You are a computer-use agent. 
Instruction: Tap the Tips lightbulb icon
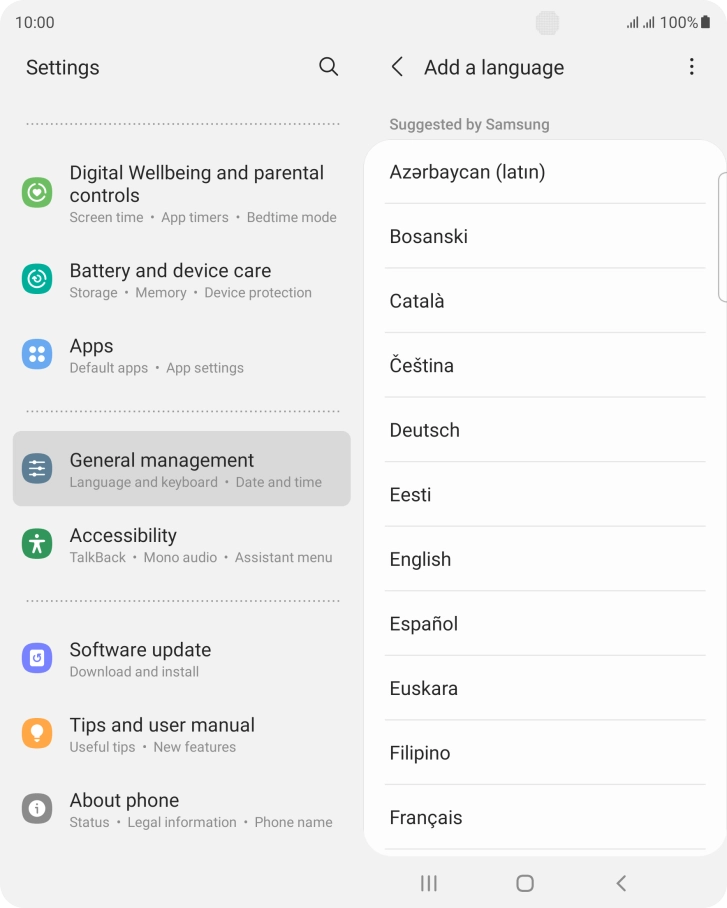click(37, 733)
